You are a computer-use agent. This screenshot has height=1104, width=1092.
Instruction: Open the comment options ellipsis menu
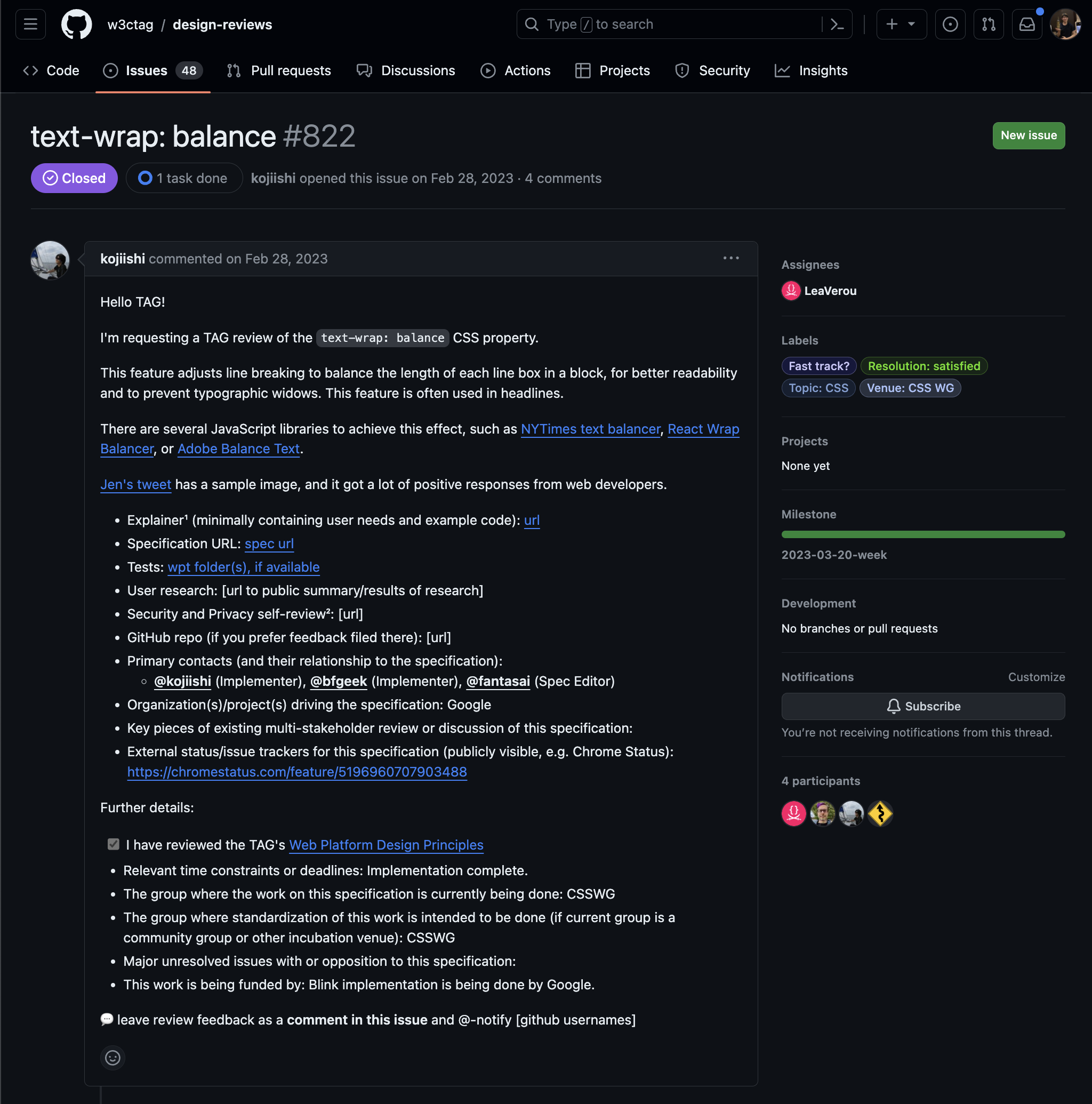click(x=731, y=258)
